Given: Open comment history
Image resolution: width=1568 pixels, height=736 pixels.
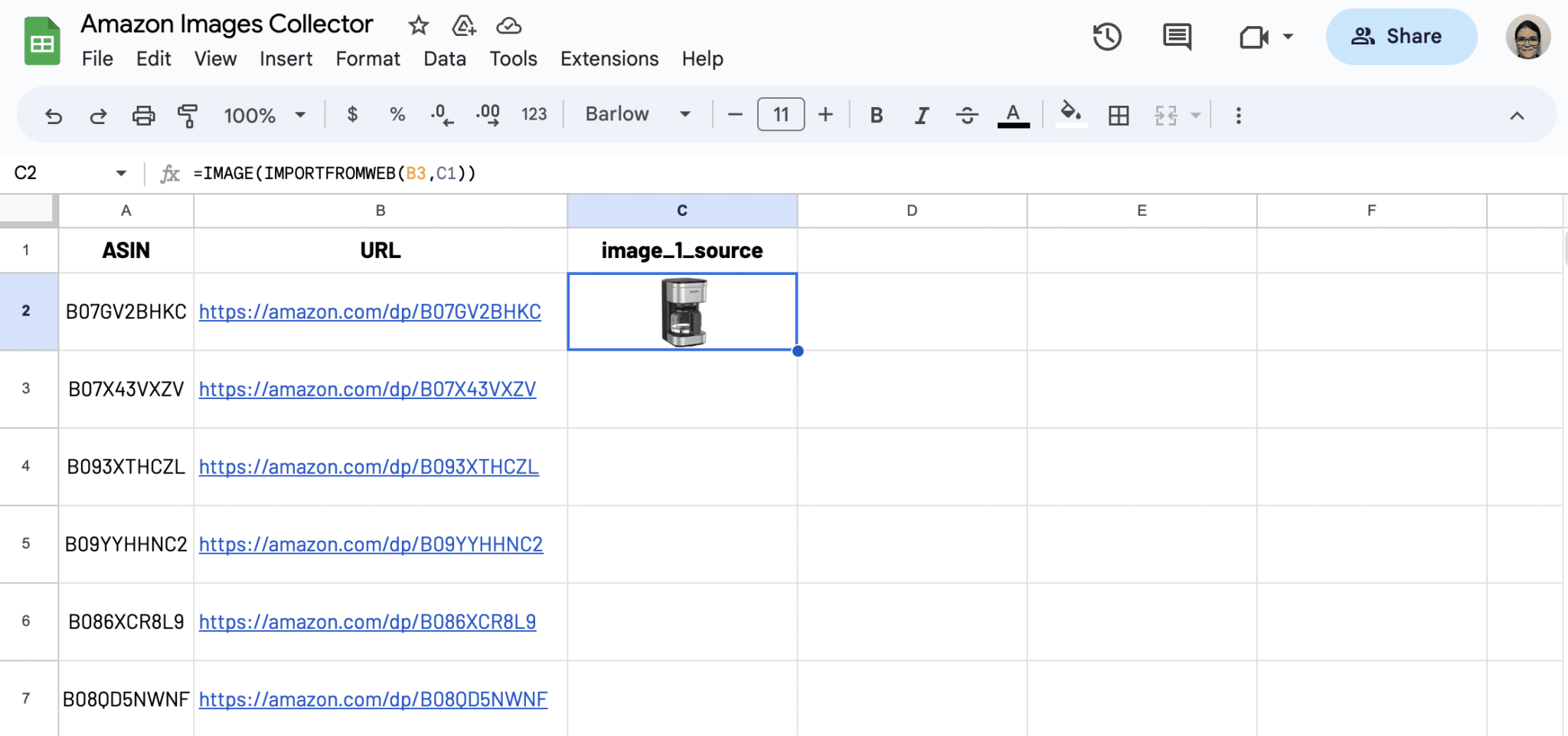Looking at the screenshot, I should 1177,36.
